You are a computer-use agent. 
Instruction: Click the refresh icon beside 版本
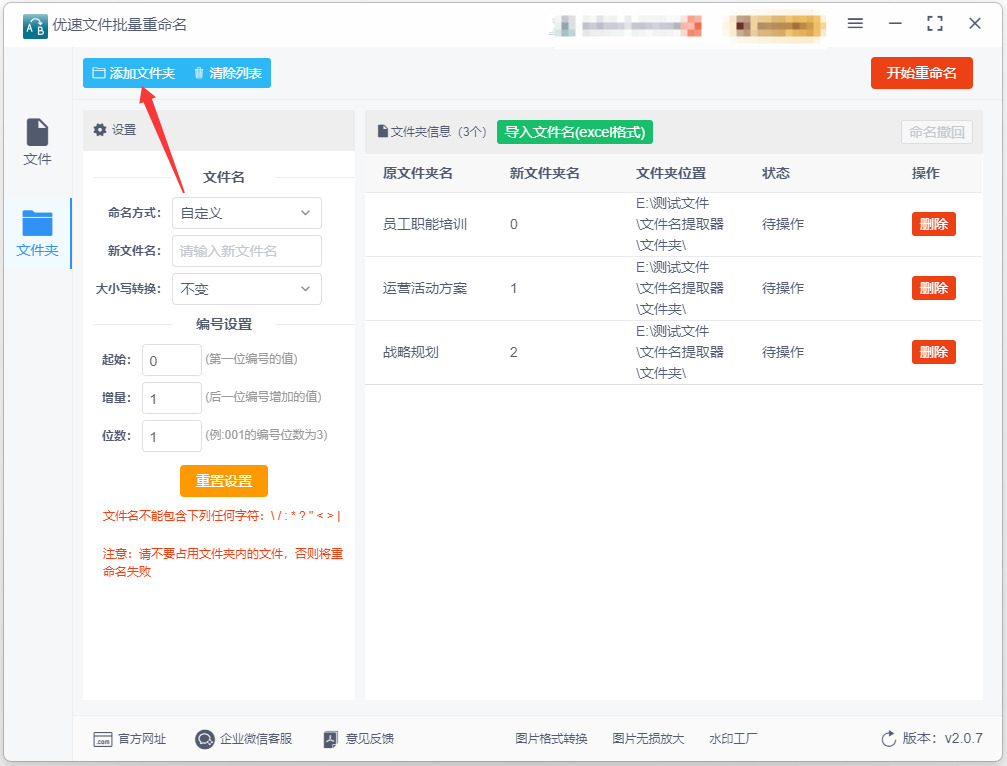(x=888, y=739)
